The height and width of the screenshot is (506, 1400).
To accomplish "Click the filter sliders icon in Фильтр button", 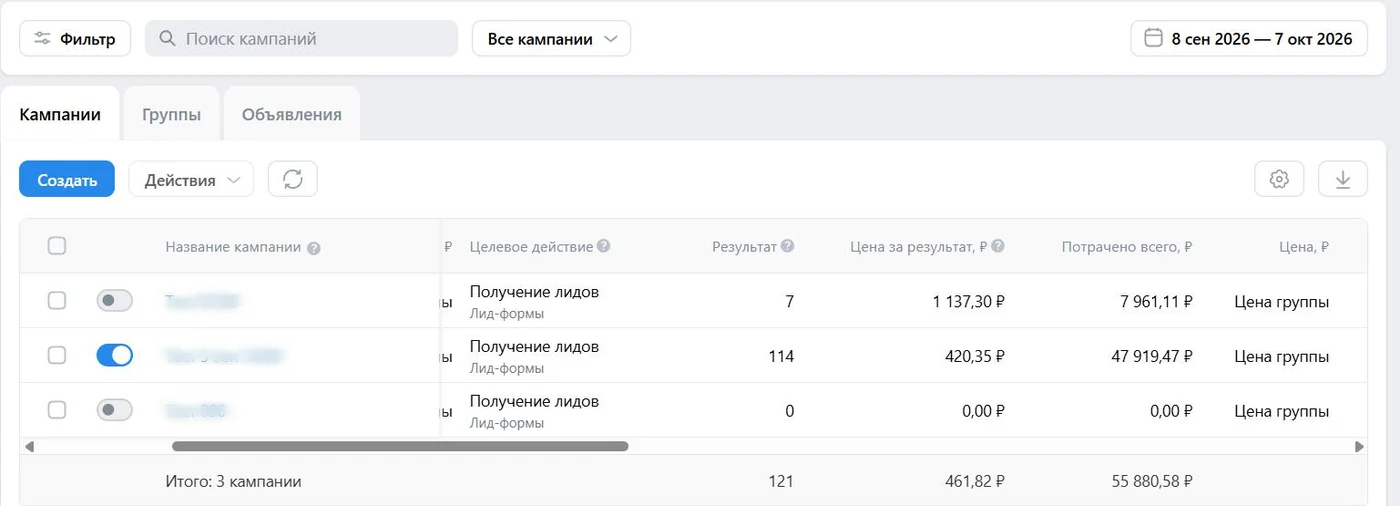I will [x=42, y=39].
